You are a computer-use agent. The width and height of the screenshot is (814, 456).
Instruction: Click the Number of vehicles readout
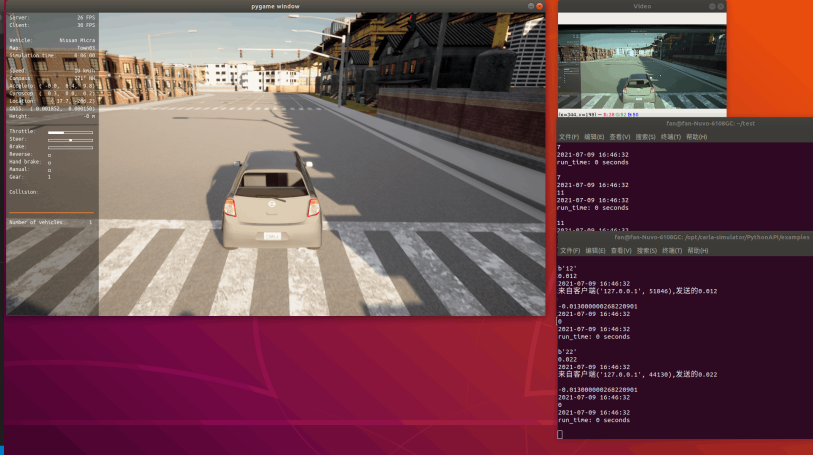point(51,222)
